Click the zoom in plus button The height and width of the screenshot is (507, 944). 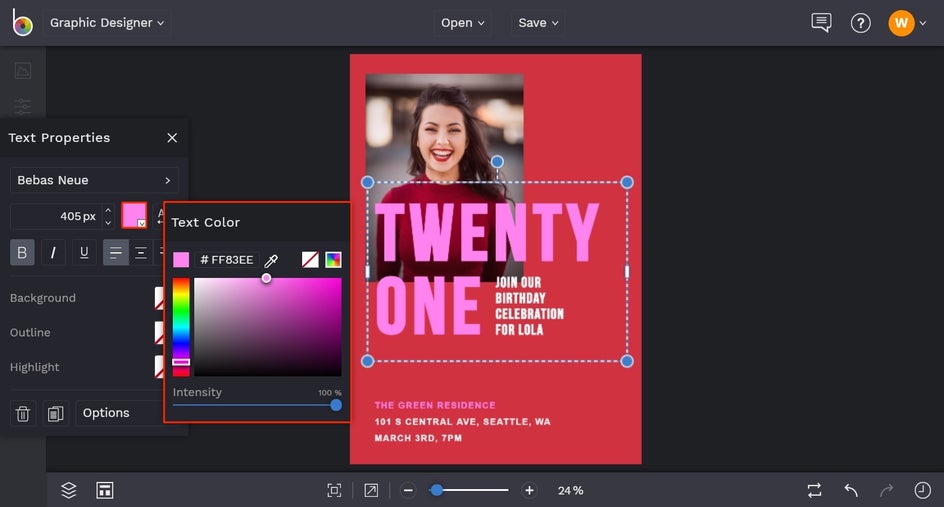[x=529, y=490]
